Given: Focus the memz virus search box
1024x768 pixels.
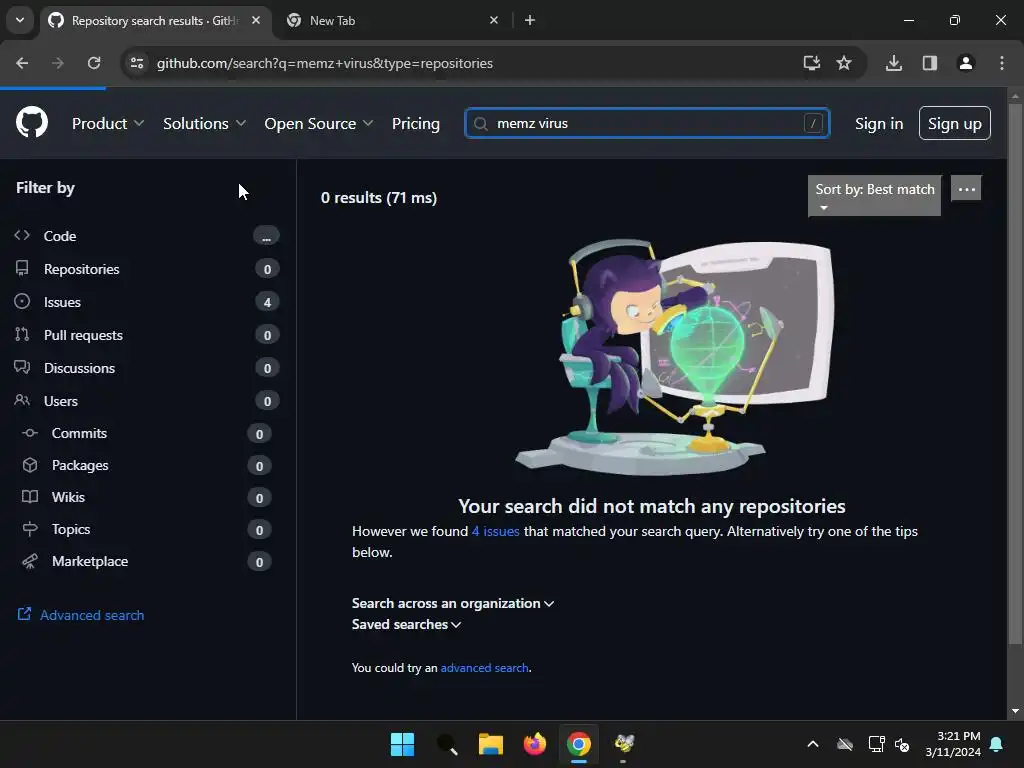Looking at the screenshot, I should [647, 123].
